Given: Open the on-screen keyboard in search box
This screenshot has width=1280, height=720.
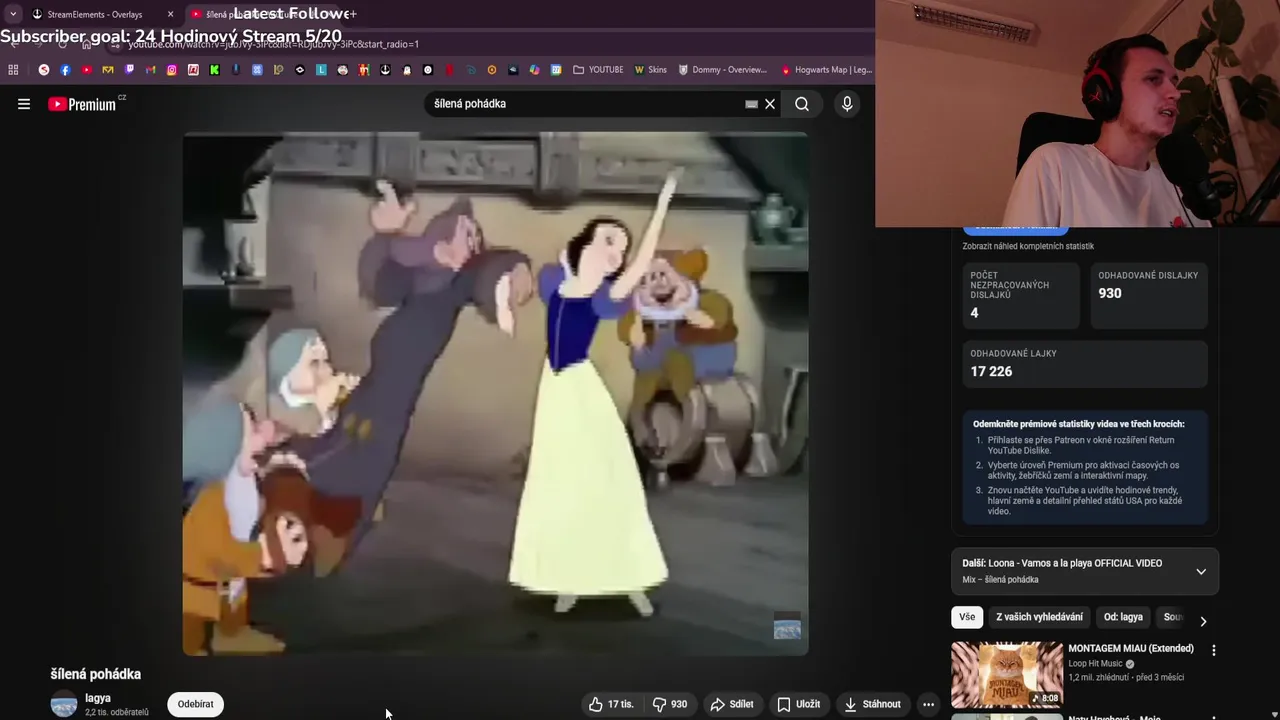Looking at the screenshot, I should (x=751, y=104).
